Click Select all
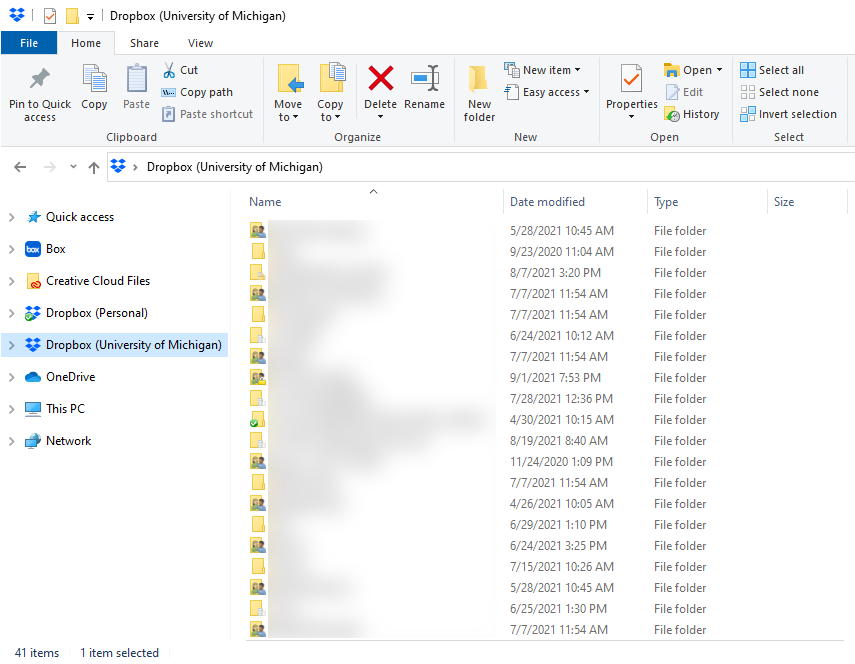855x664 pixels. [772, 70]
